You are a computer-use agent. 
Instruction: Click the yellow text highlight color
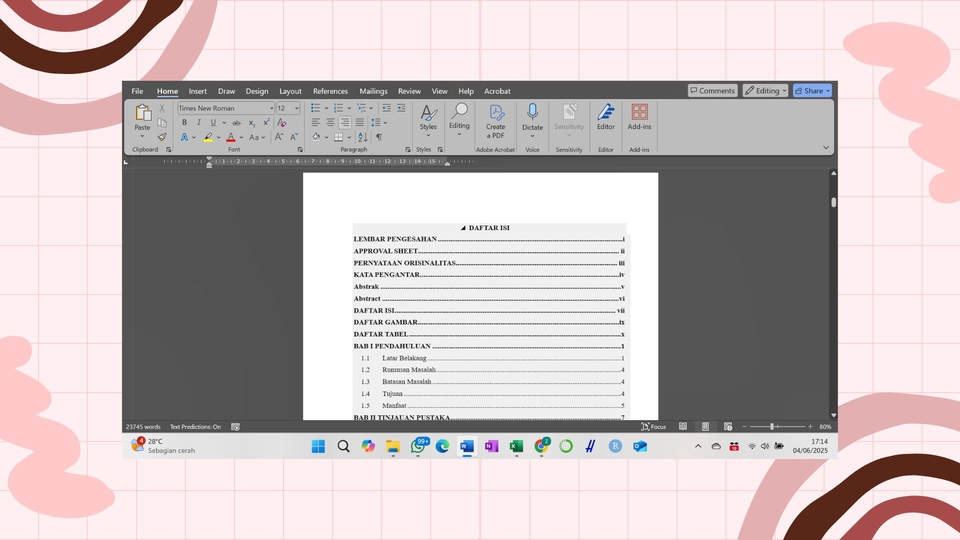coord(208,137)
